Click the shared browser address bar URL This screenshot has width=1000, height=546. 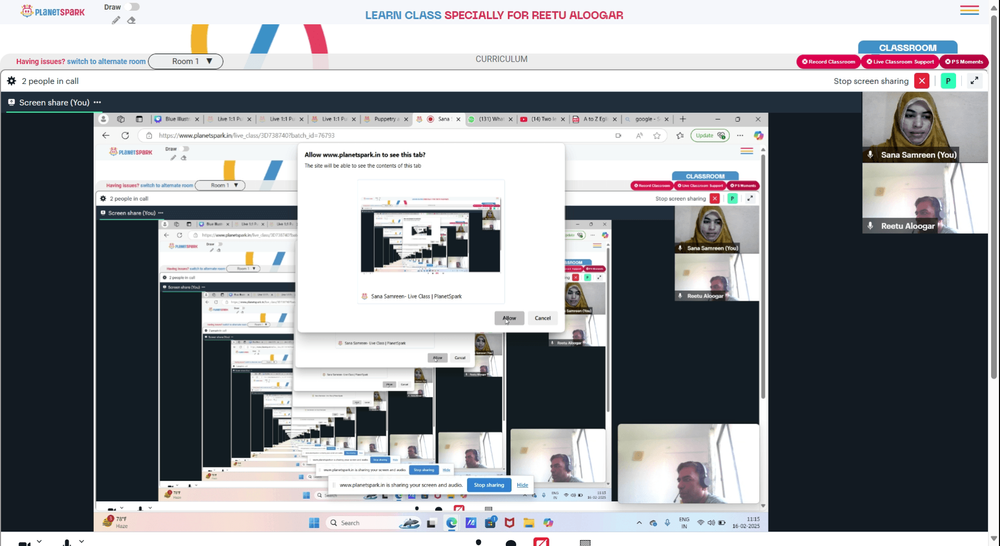coord(246,135)
